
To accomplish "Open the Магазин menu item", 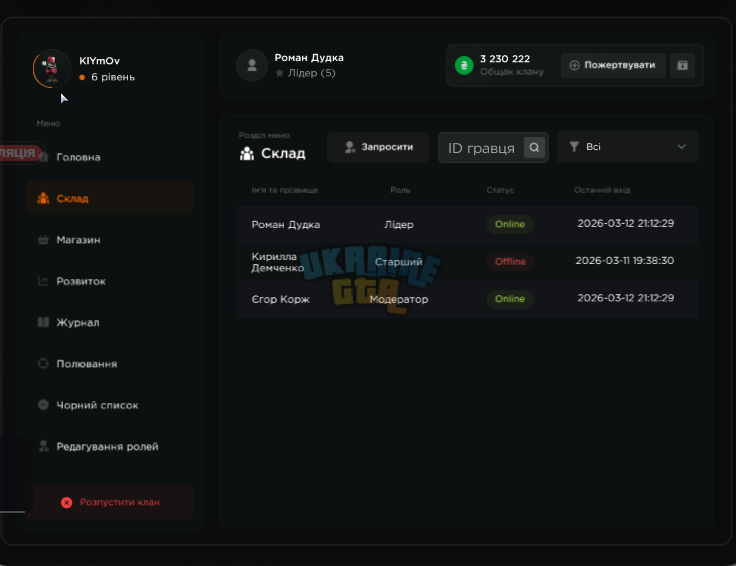I will pyautogui.click(x=110, y=240).
